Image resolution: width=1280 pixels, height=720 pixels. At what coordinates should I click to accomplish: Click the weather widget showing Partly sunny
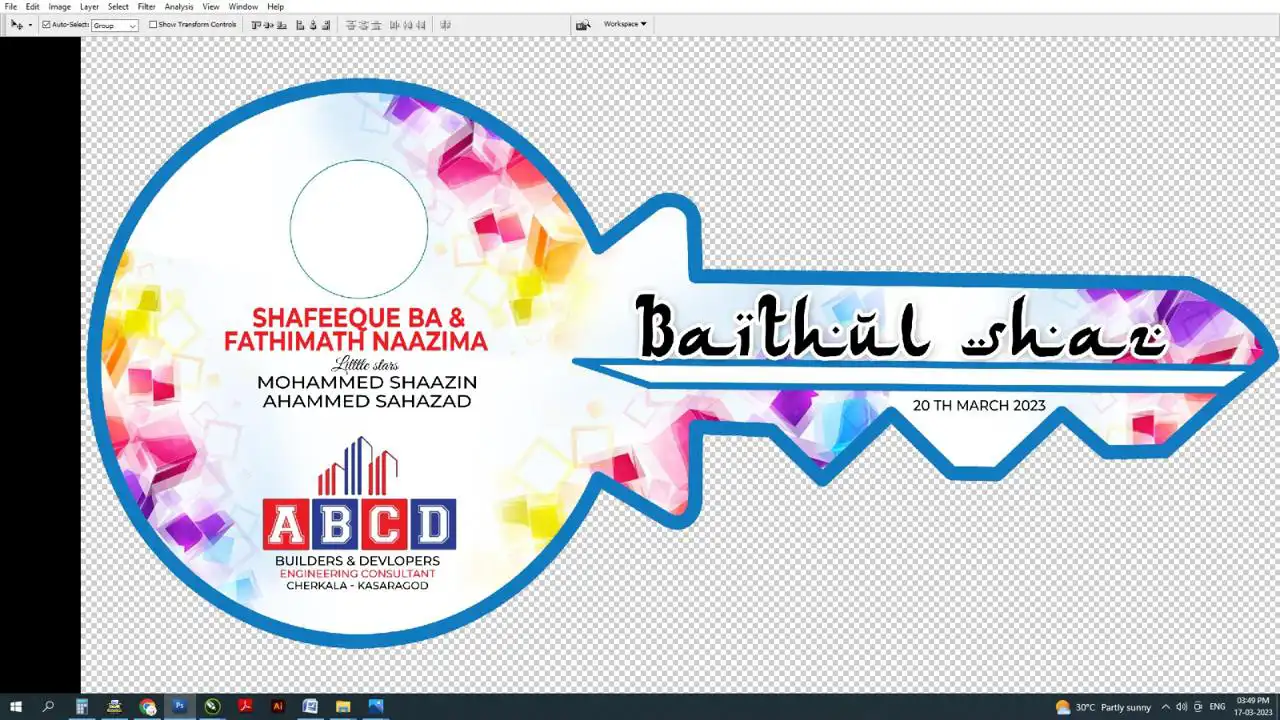(1103, 707)
